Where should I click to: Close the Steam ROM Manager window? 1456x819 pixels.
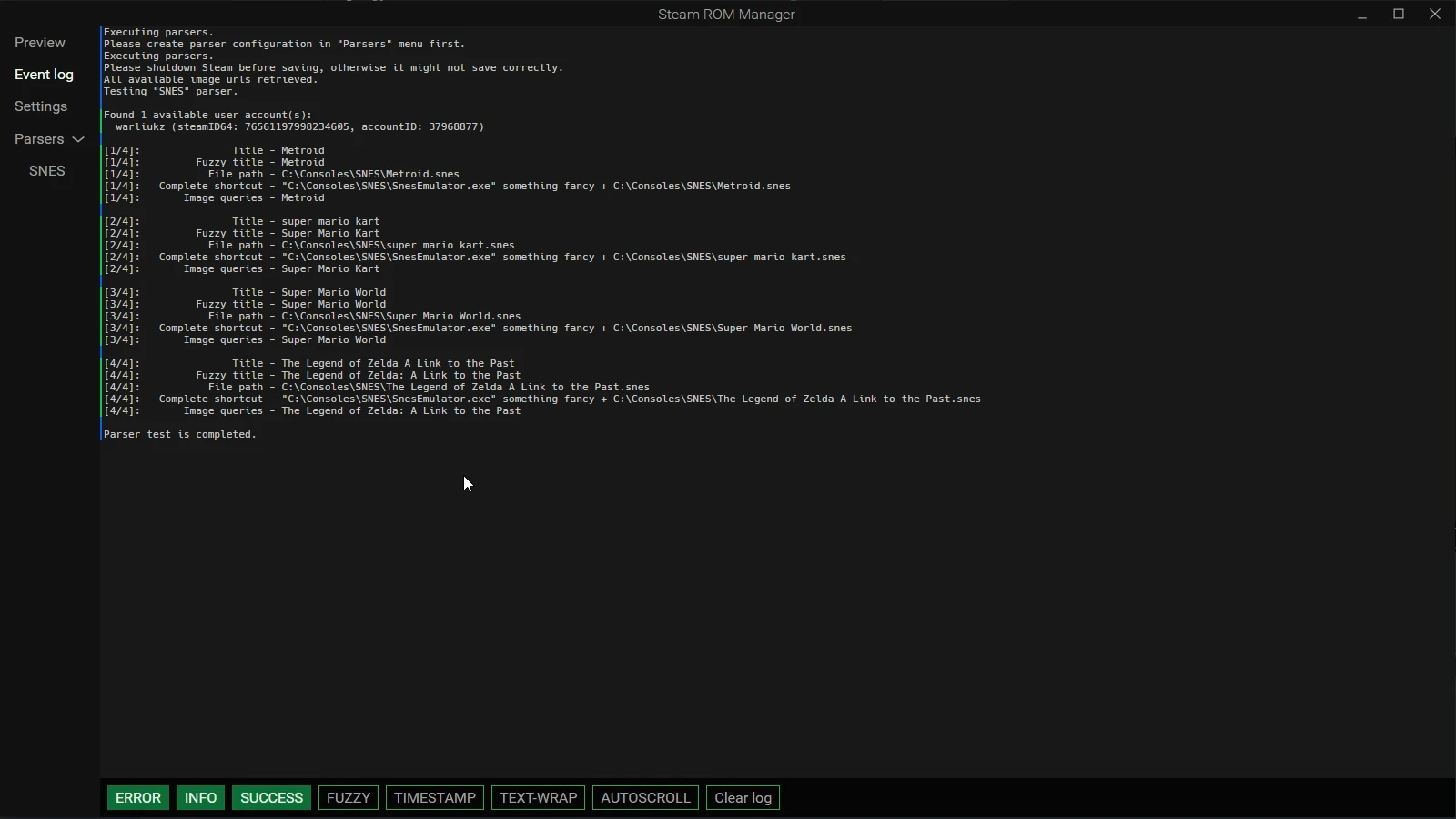pyautogui.click(x=1435, y=14)
